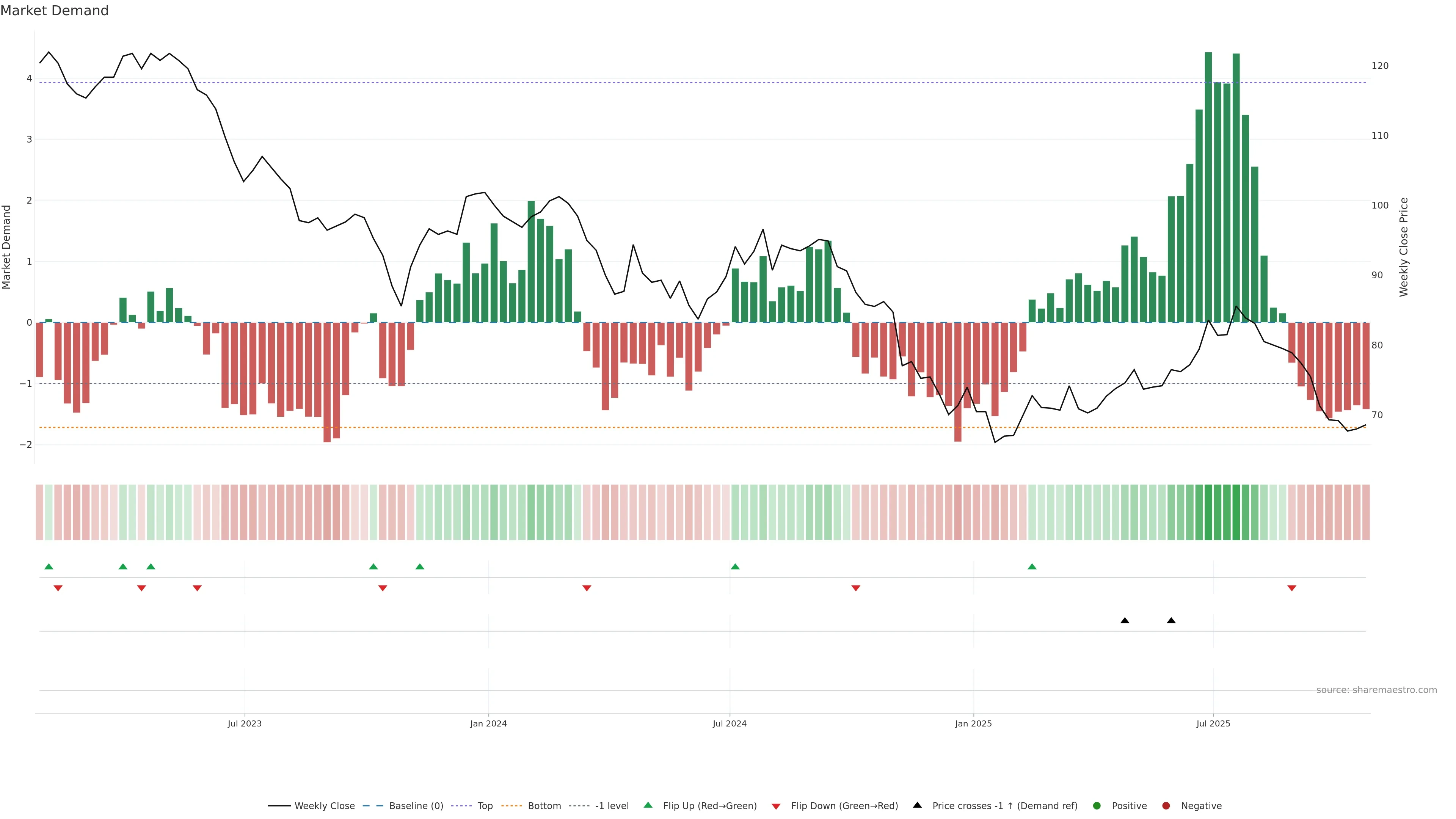Click black Price crosses -1 legend triangle
This screenshot has height=819, width=1456.
pos(917,805)
